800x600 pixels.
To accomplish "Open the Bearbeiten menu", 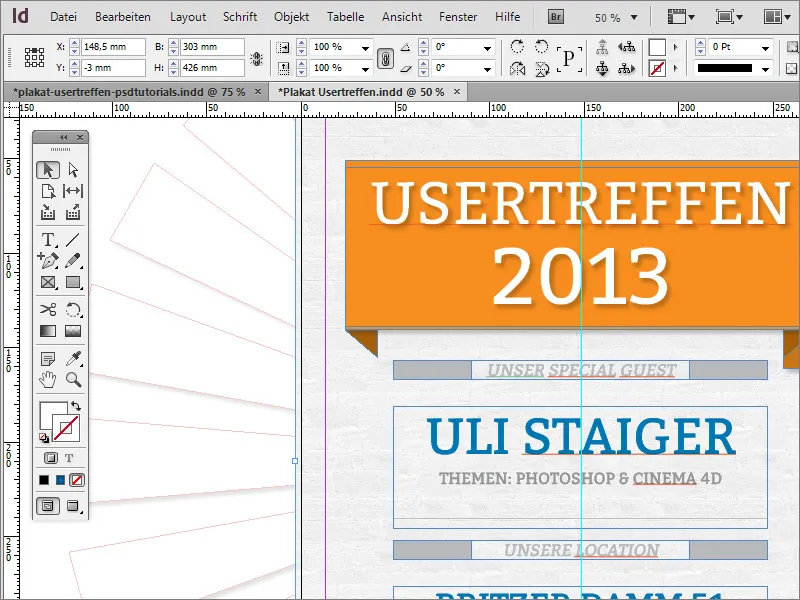I will pos(123,17).
